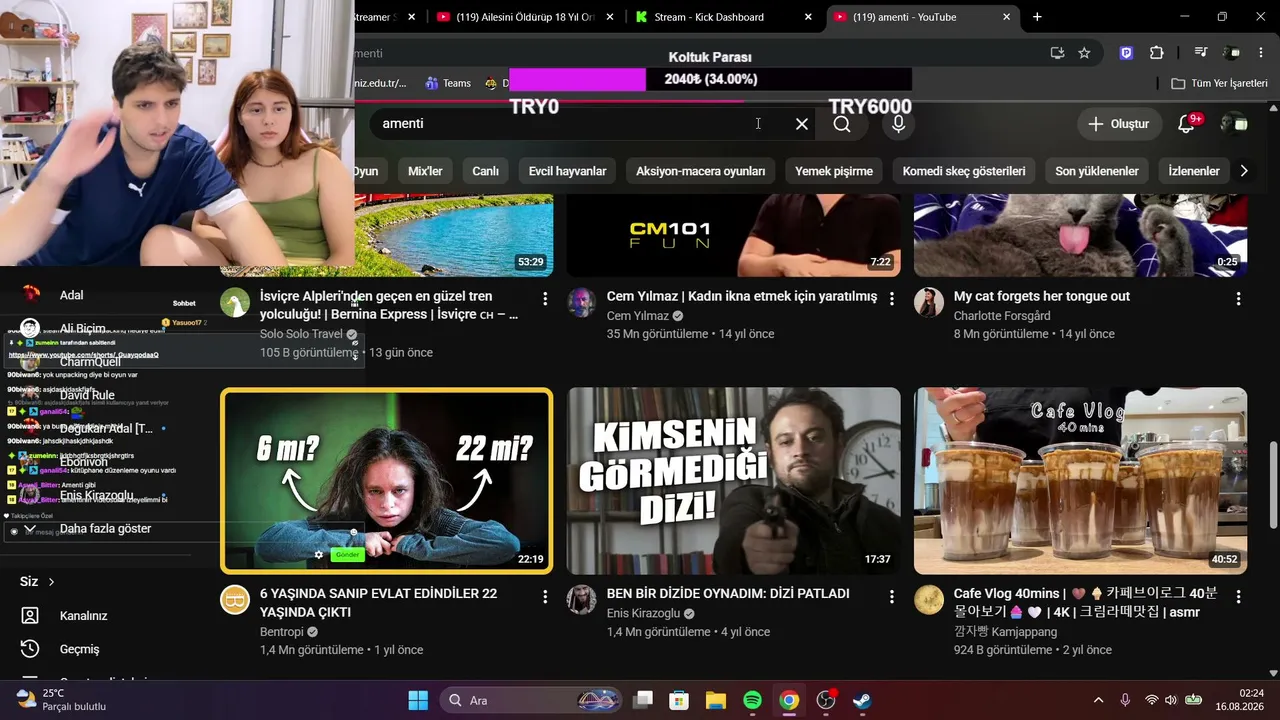Viewport: 1280px width, 720px height.
Task: Run the YouTube search with the magnifier icon
Action: (842, 124)
